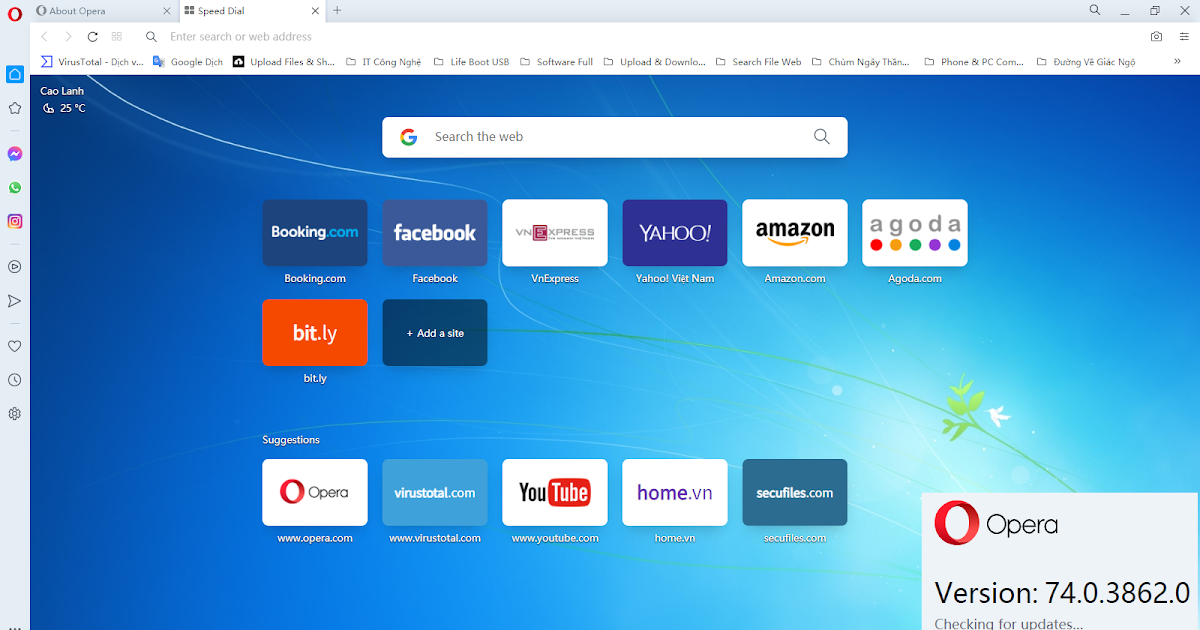Screen dimensions: 1200x630
Task: Open the YouTube suggestion tile
Action: (x=555, y=492)
